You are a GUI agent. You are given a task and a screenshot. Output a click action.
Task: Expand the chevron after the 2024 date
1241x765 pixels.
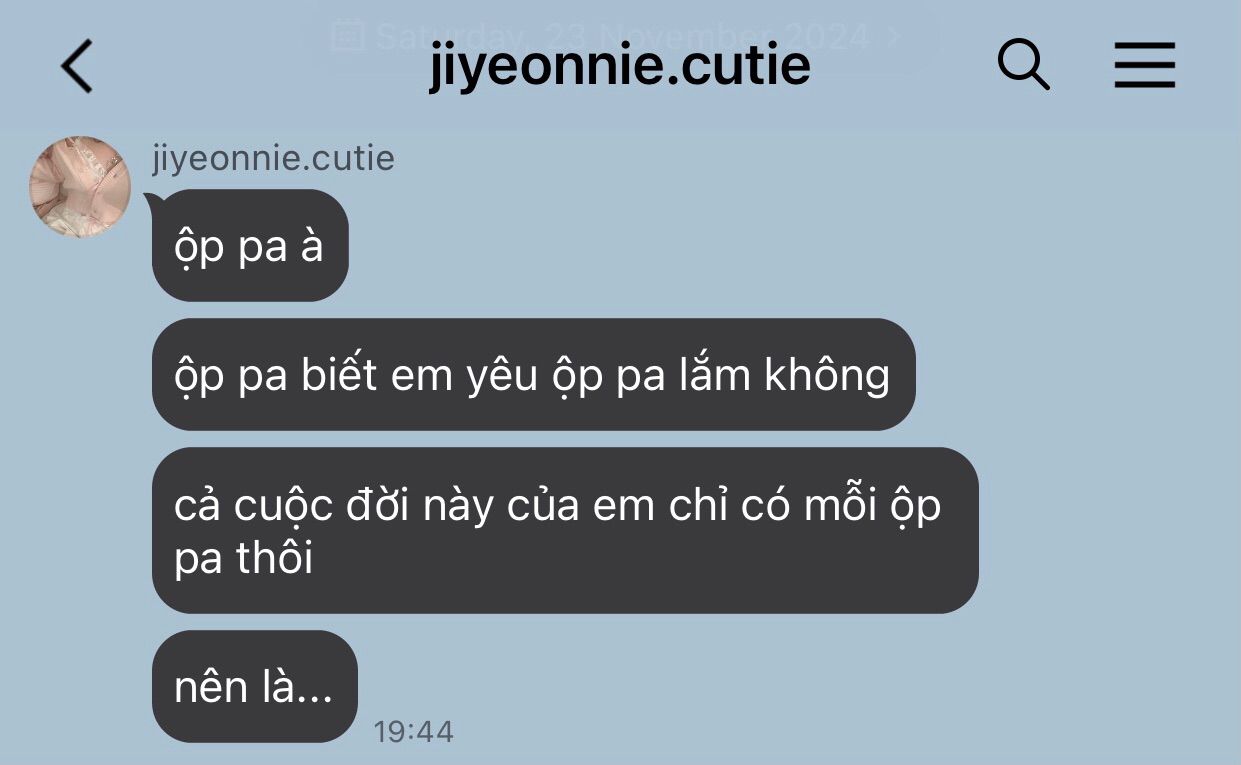(x=894, y=37)
